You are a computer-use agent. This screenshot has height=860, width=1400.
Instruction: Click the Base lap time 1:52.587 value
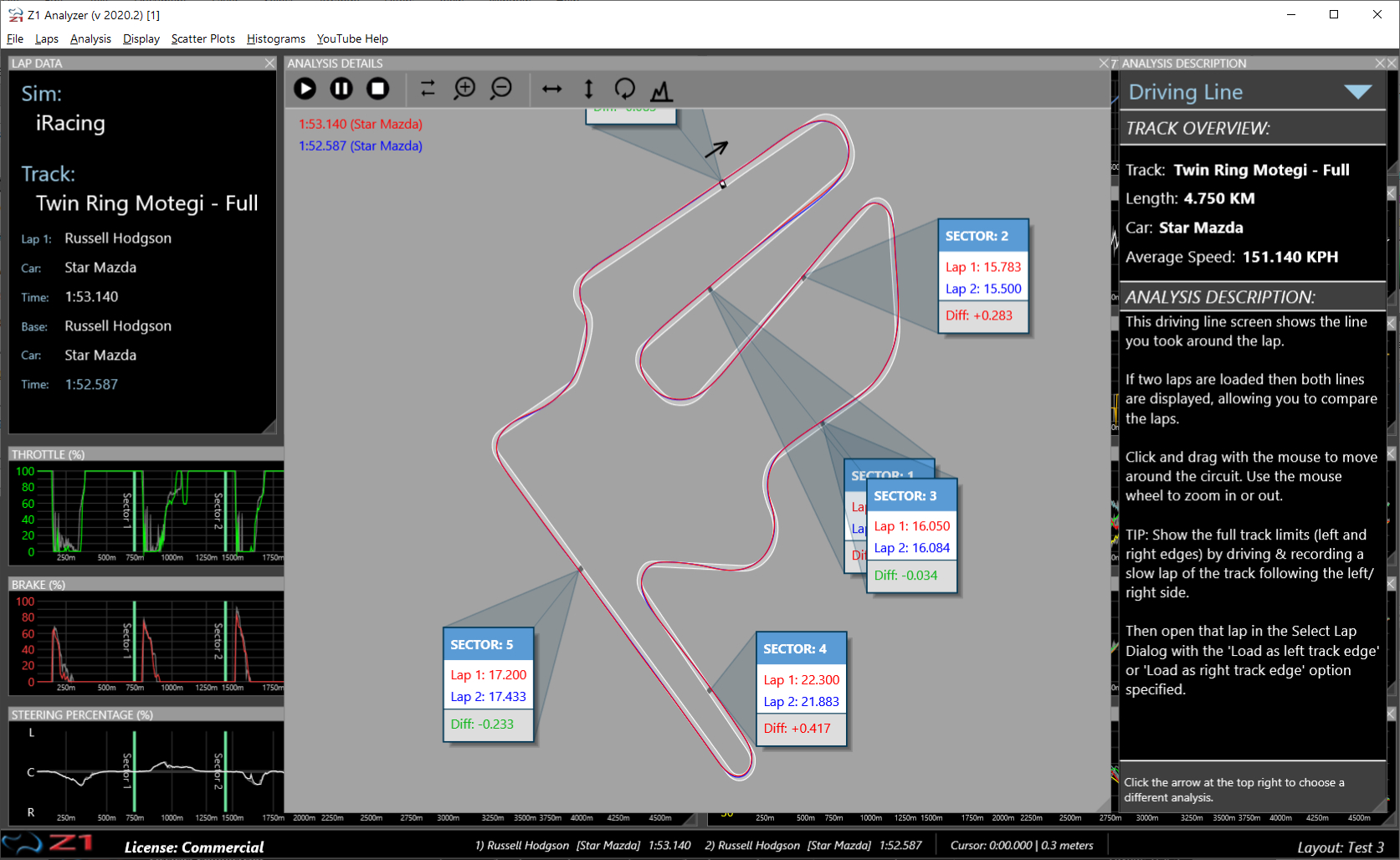tap(91, 385)
